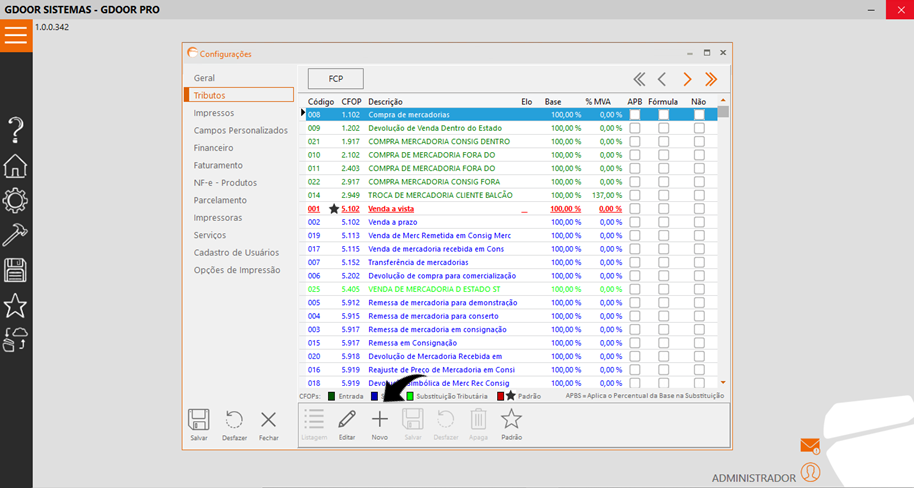
Task: Open the hammer tools icon
Action: tap(15, 235)
